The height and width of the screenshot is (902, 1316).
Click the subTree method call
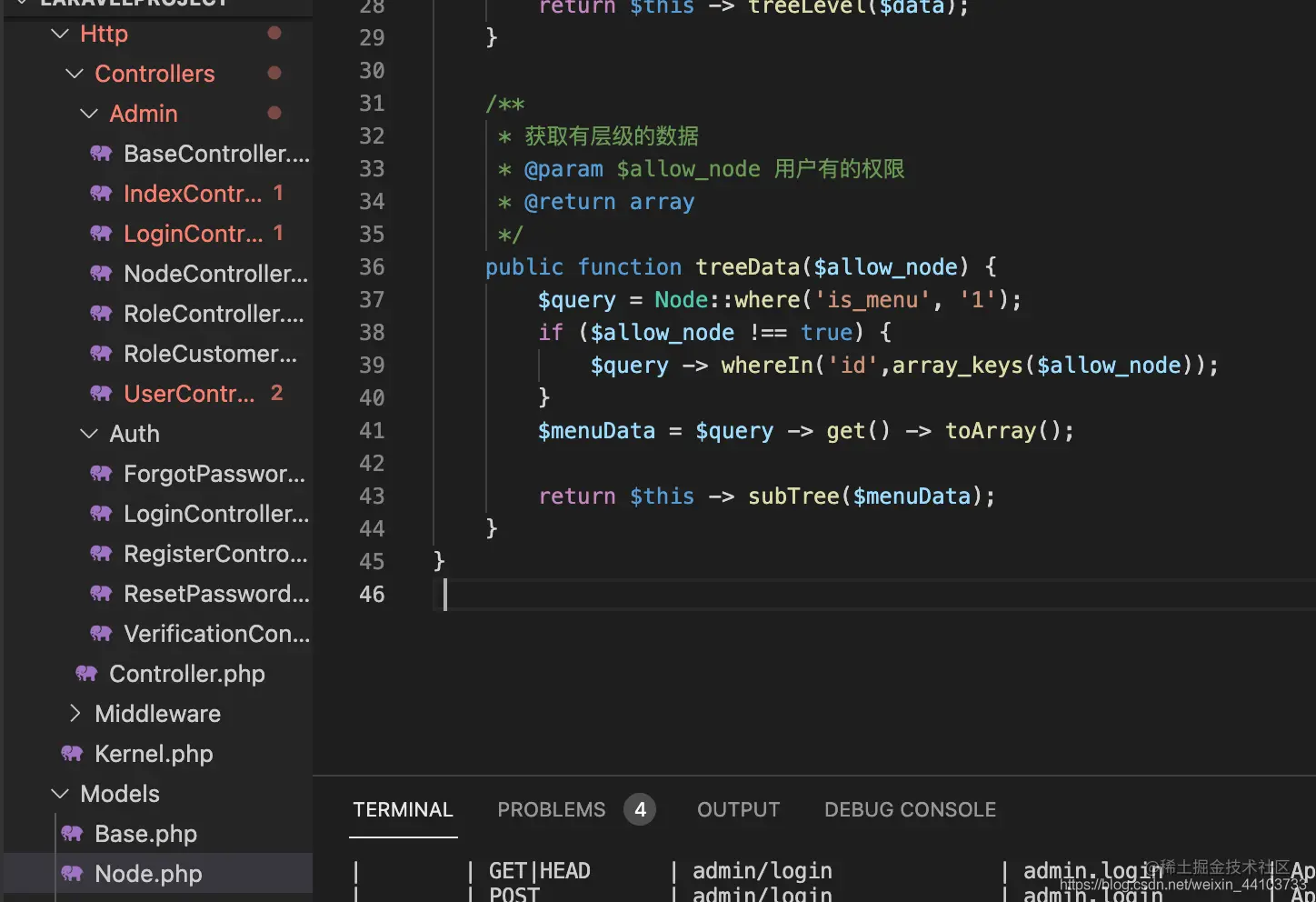[x=793, y=496]
